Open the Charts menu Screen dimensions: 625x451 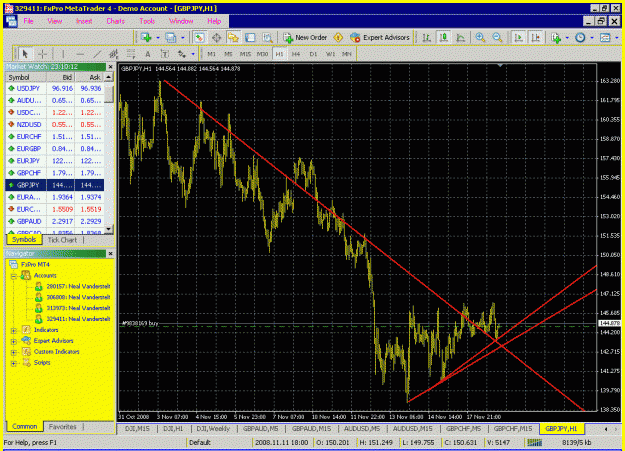click(116, 21)
